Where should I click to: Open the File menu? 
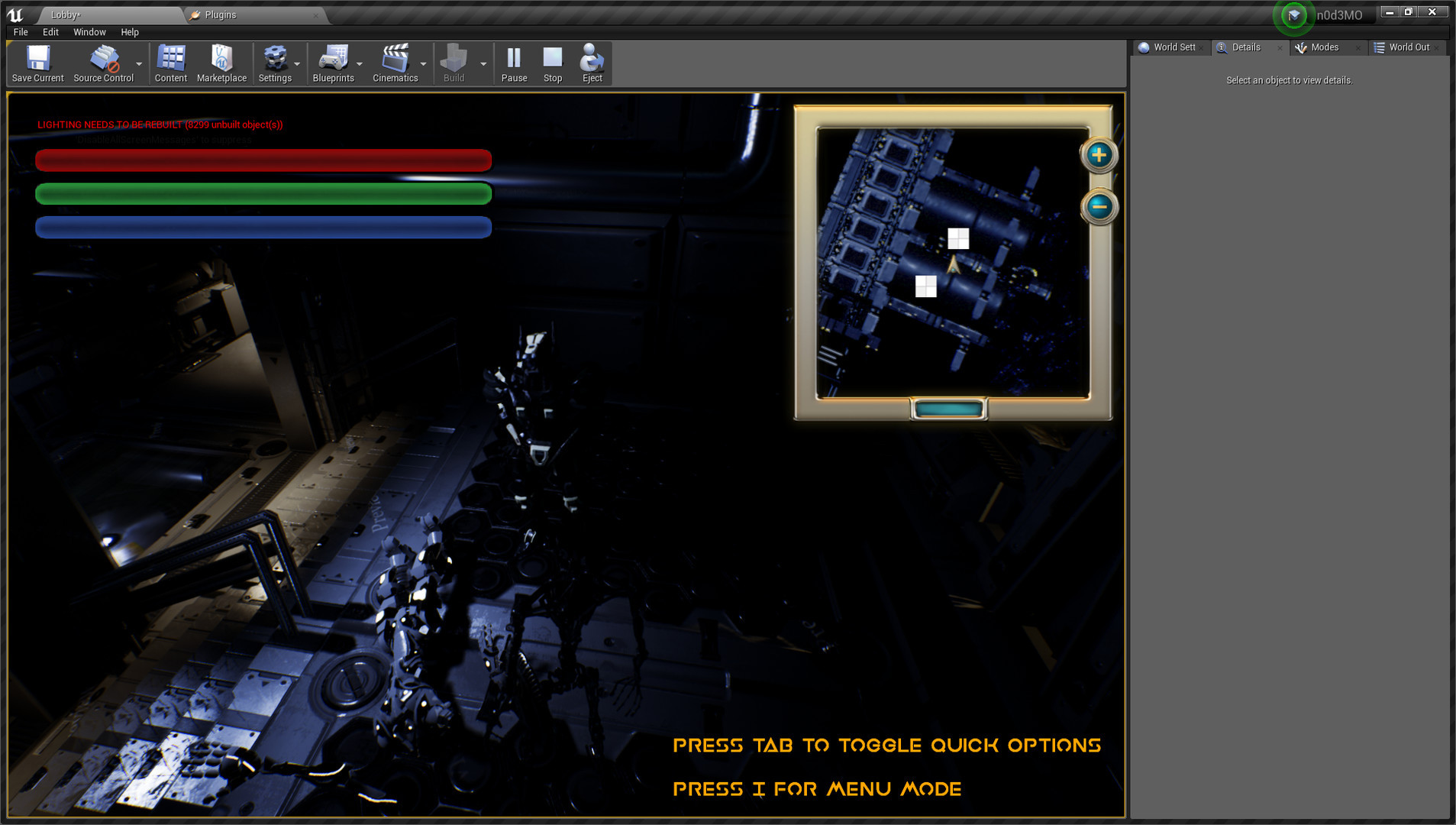(21, 32)
